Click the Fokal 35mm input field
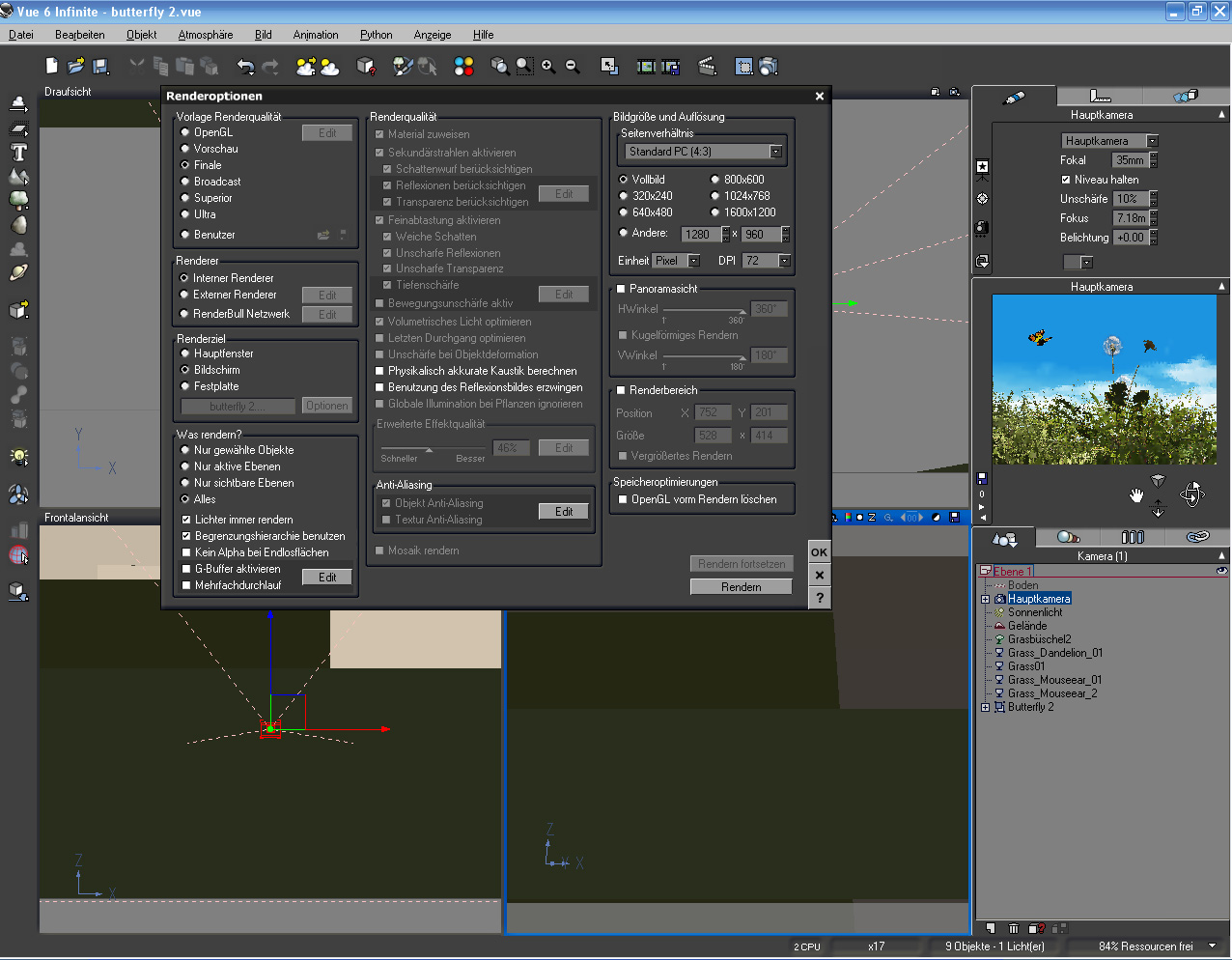 (x=1130, y=160)
